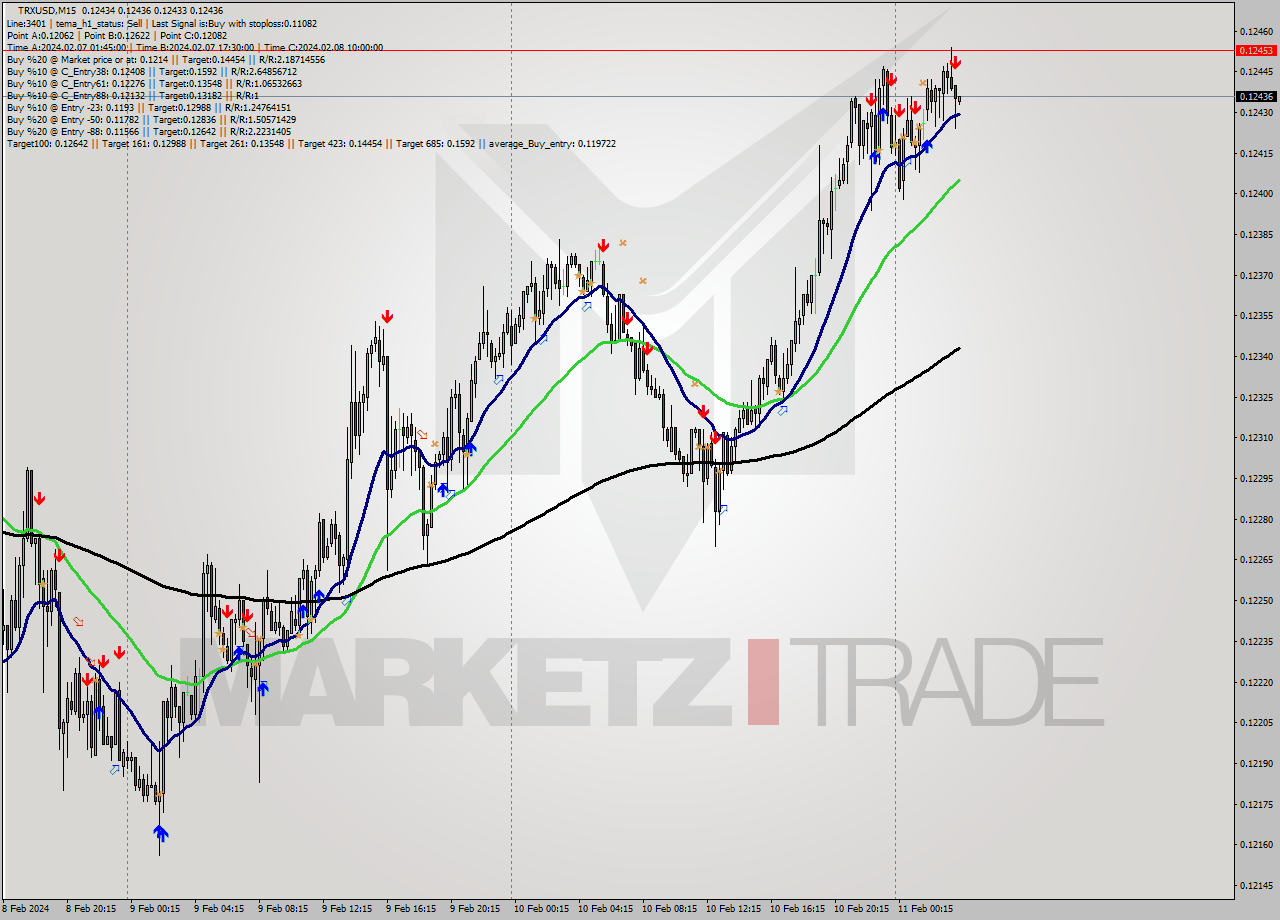Click the 0.12445 price axis label

(x=1255, y=72)
